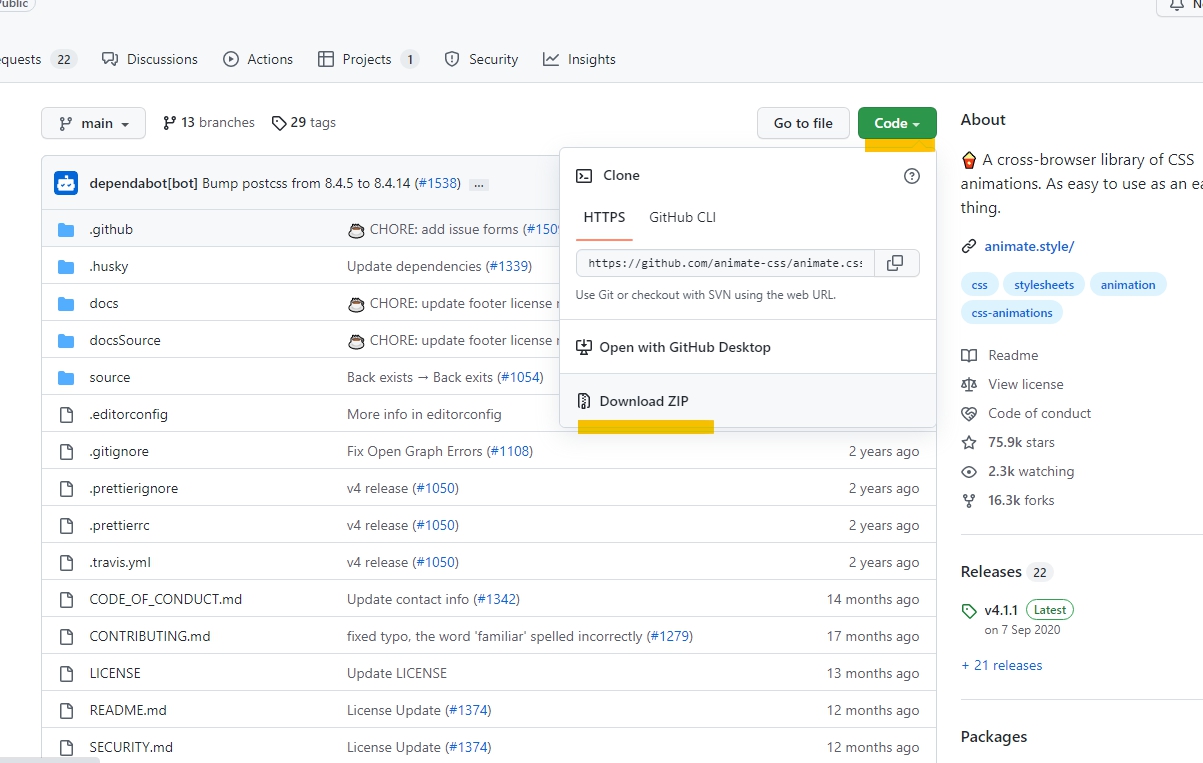Open pull request #1342 link
This screenshot has height=763, width=1203.
[x=497, y=599]
